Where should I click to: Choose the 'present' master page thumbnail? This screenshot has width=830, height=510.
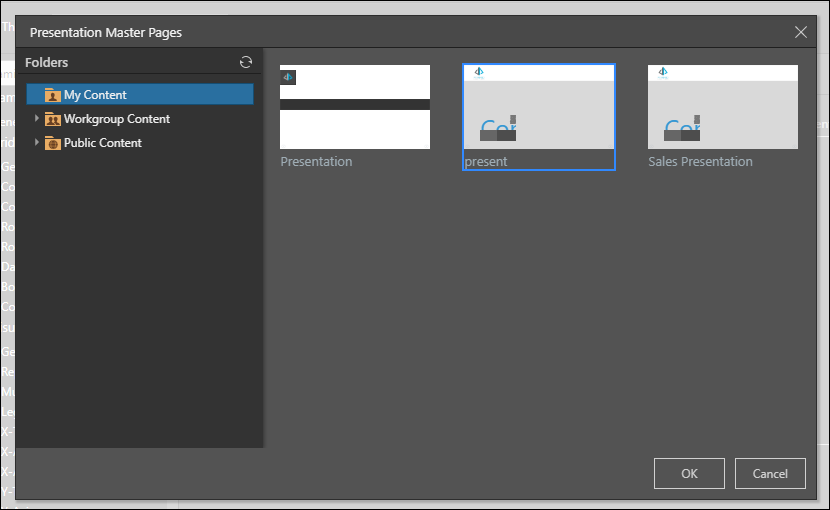539,107
